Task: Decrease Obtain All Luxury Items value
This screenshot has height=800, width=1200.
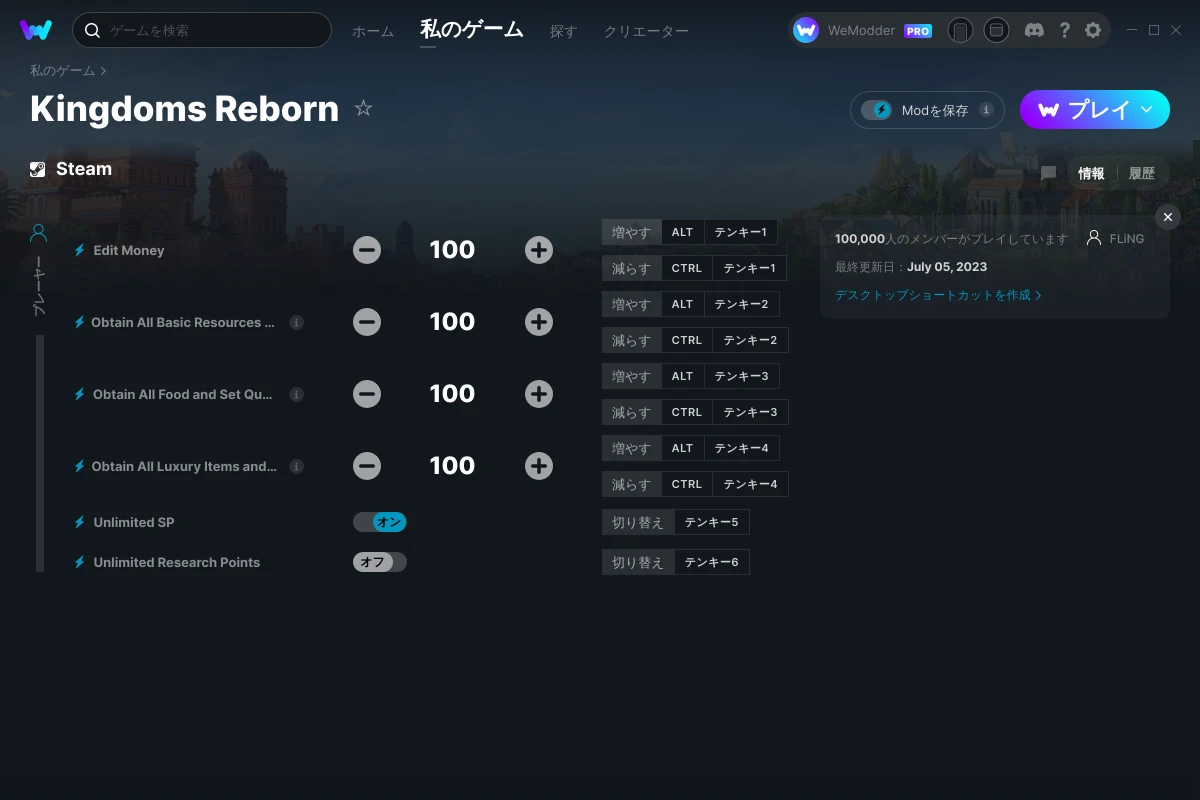Action: pyautogui.click(x=367, y=466)
